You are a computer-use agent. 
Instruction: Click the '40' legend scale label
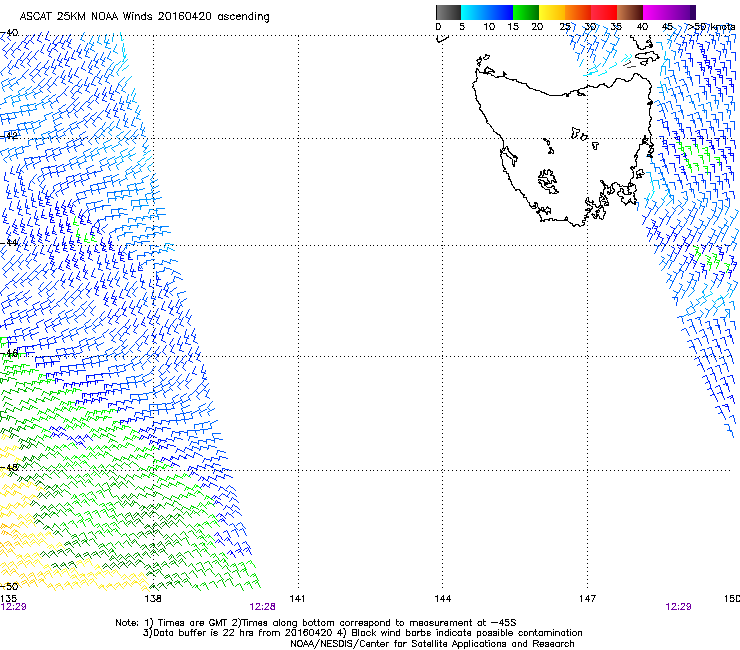[642, 27]
